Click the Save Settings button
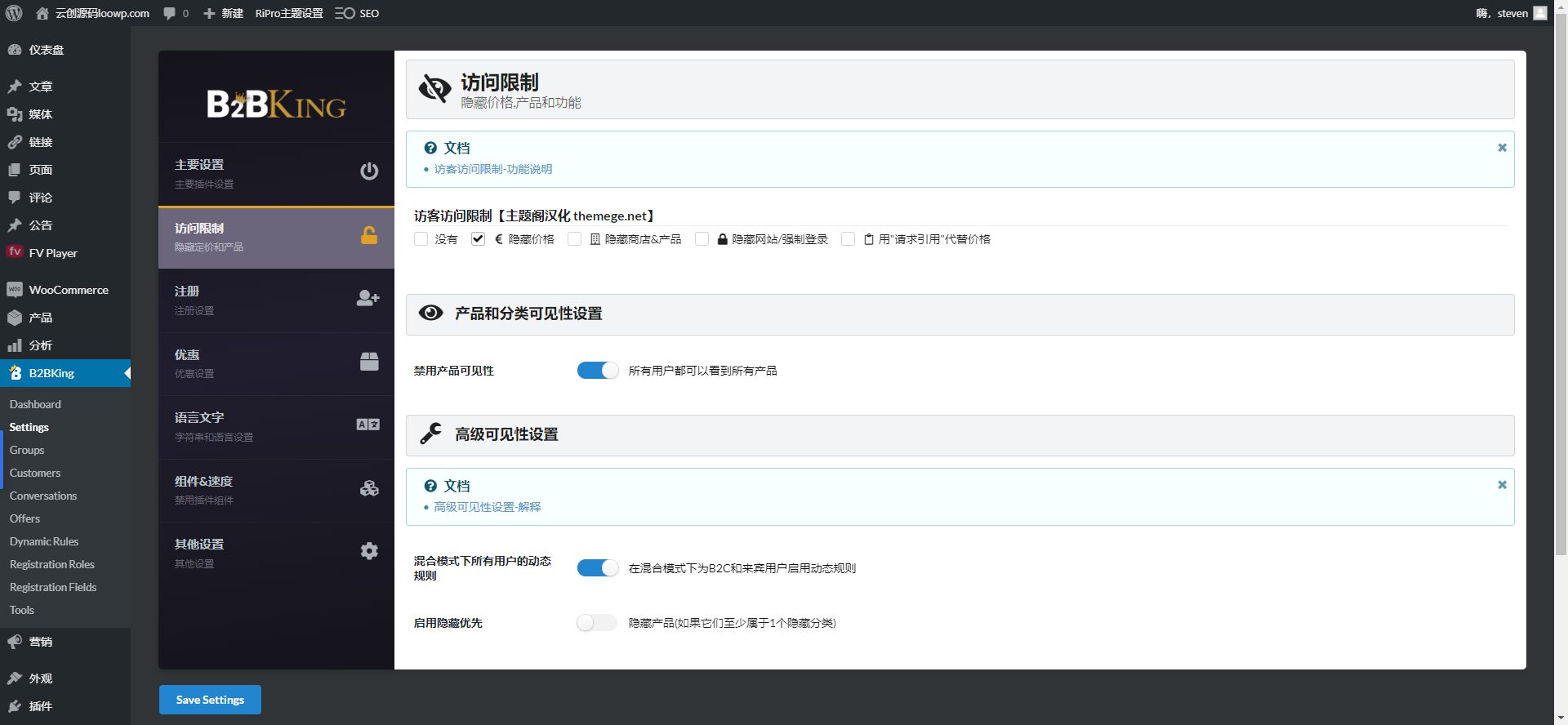This screenshot has width=1568, height=725. click(x=210, y=700)
